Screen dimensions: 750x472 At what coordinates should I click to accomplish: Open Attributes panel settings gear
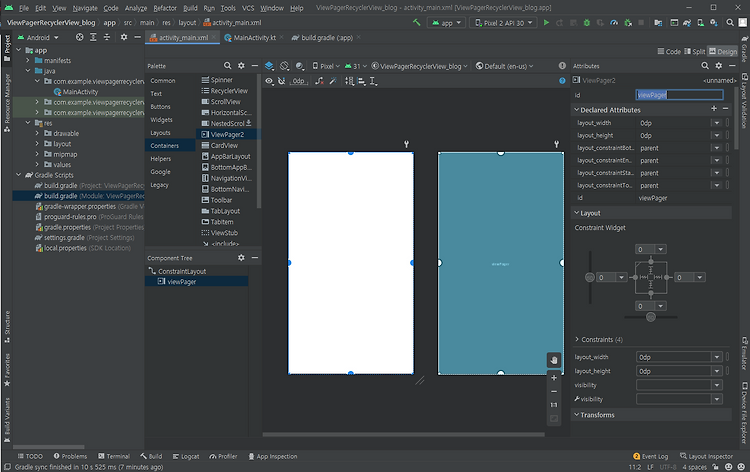[718, 66]
